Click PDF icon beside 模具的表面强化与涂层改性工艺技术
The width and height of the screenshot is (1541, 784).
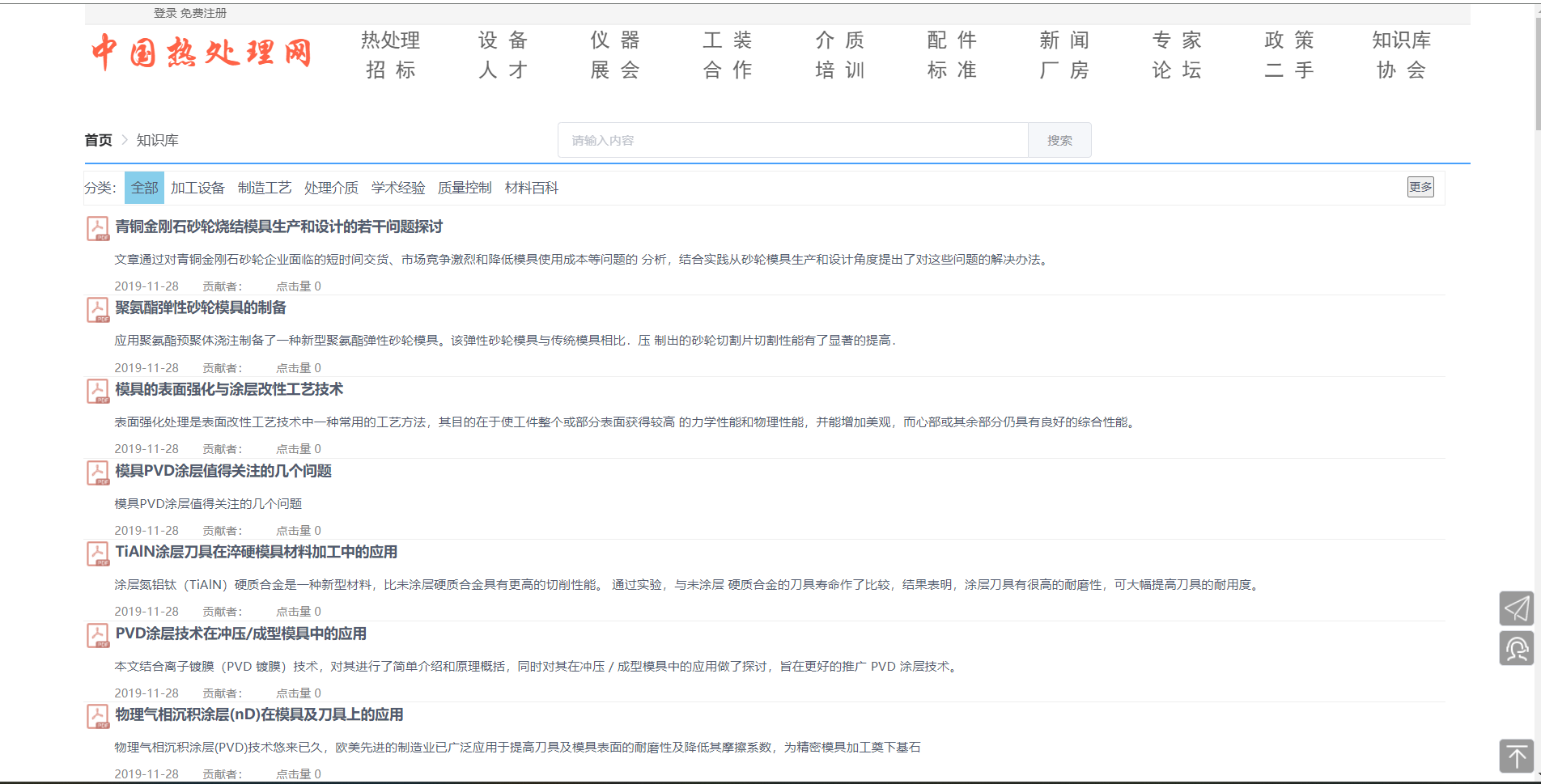click(x=98, y=392)
